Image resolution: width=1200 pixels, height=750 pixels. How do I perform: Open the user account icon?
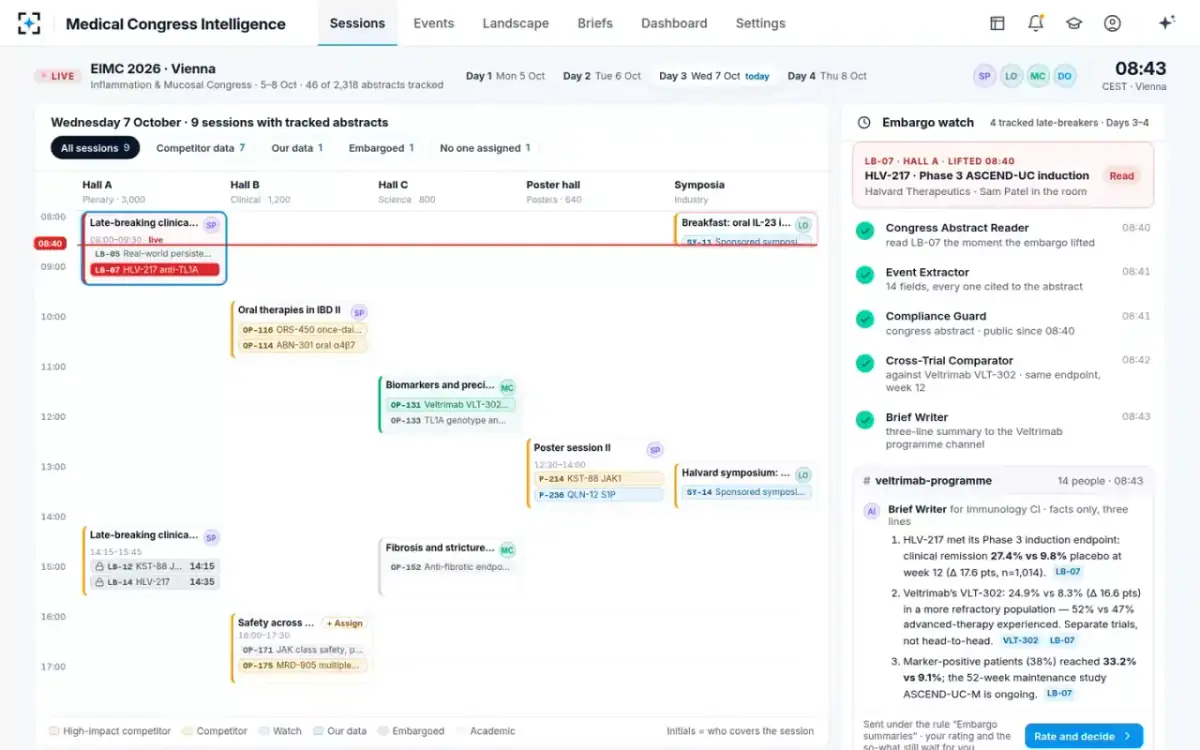tap(1112, 23)
